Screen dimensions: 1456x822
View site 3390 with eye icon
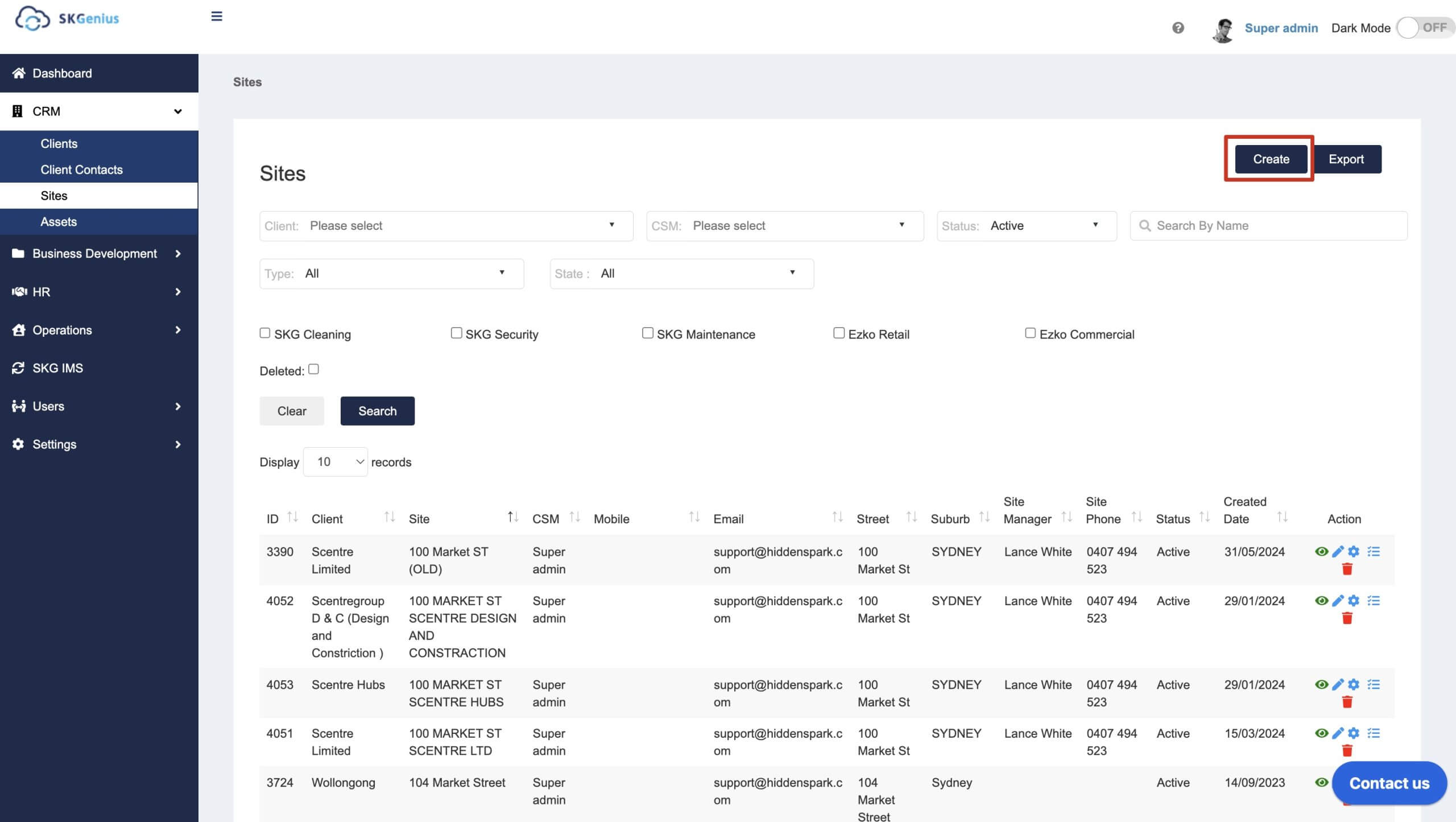point(1321,551)
